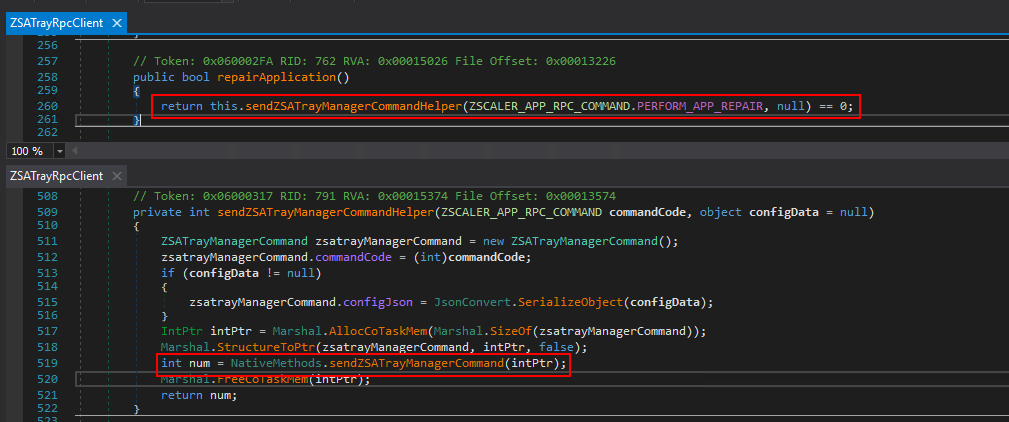1009x422 pixels.
Task: Click sendZSATrayManagerCommand call on line 519
Action: click(x=416, y=364)
